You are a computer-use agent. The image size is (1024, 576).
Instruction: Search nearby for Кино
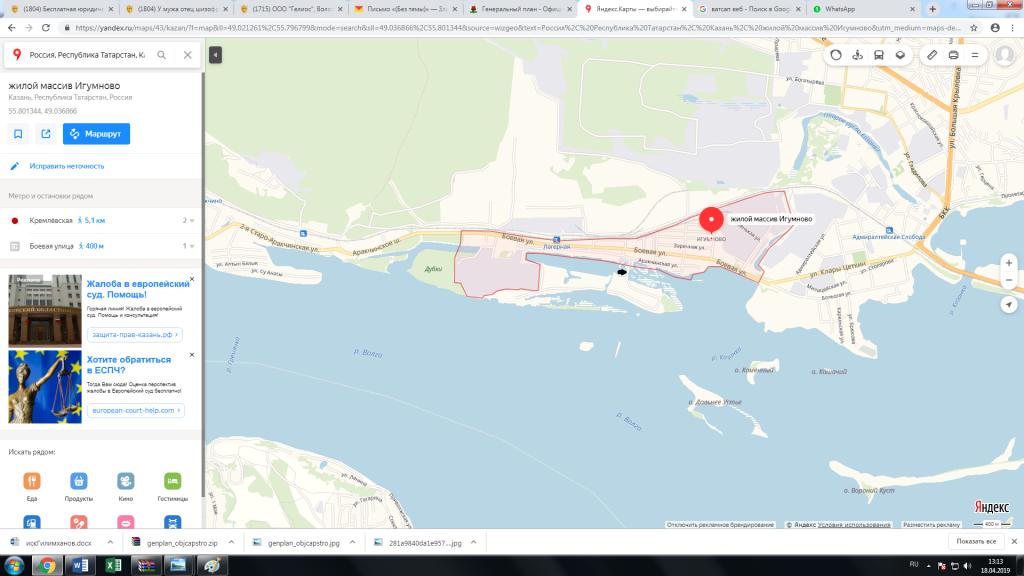tap(125, 482)
